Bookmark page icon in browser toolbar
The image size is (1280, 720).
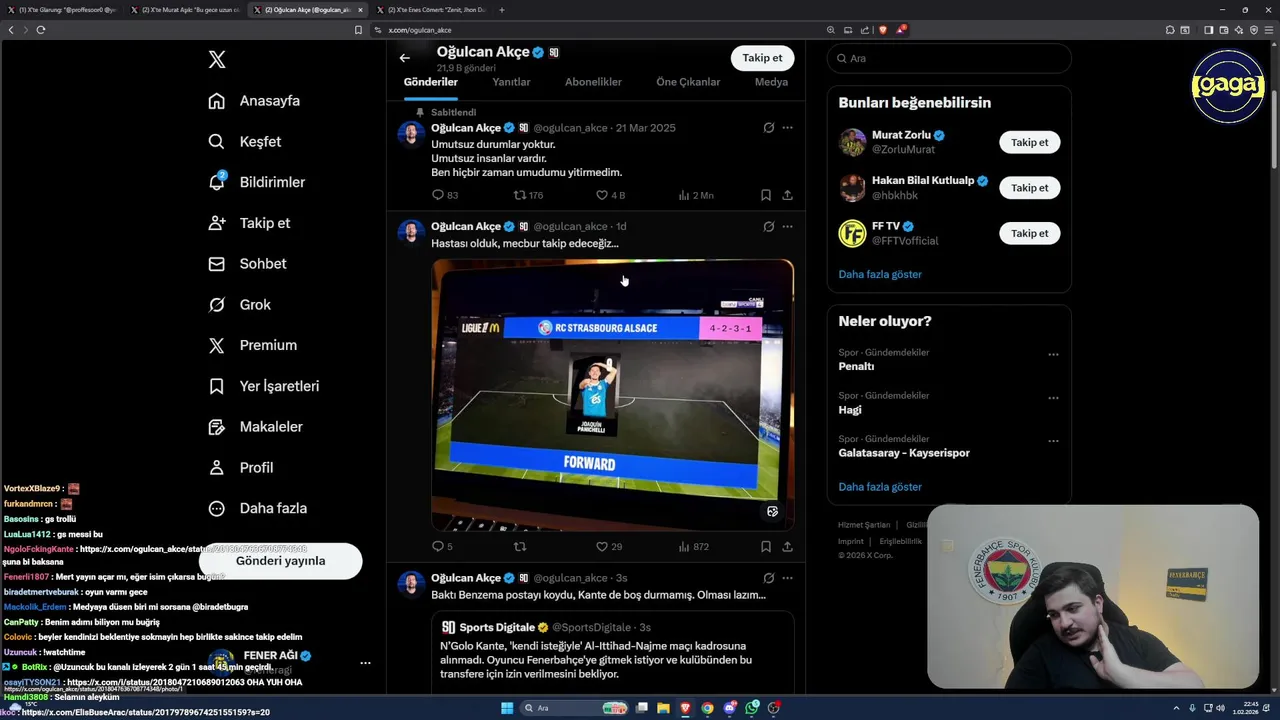click(x=358, y=30)
